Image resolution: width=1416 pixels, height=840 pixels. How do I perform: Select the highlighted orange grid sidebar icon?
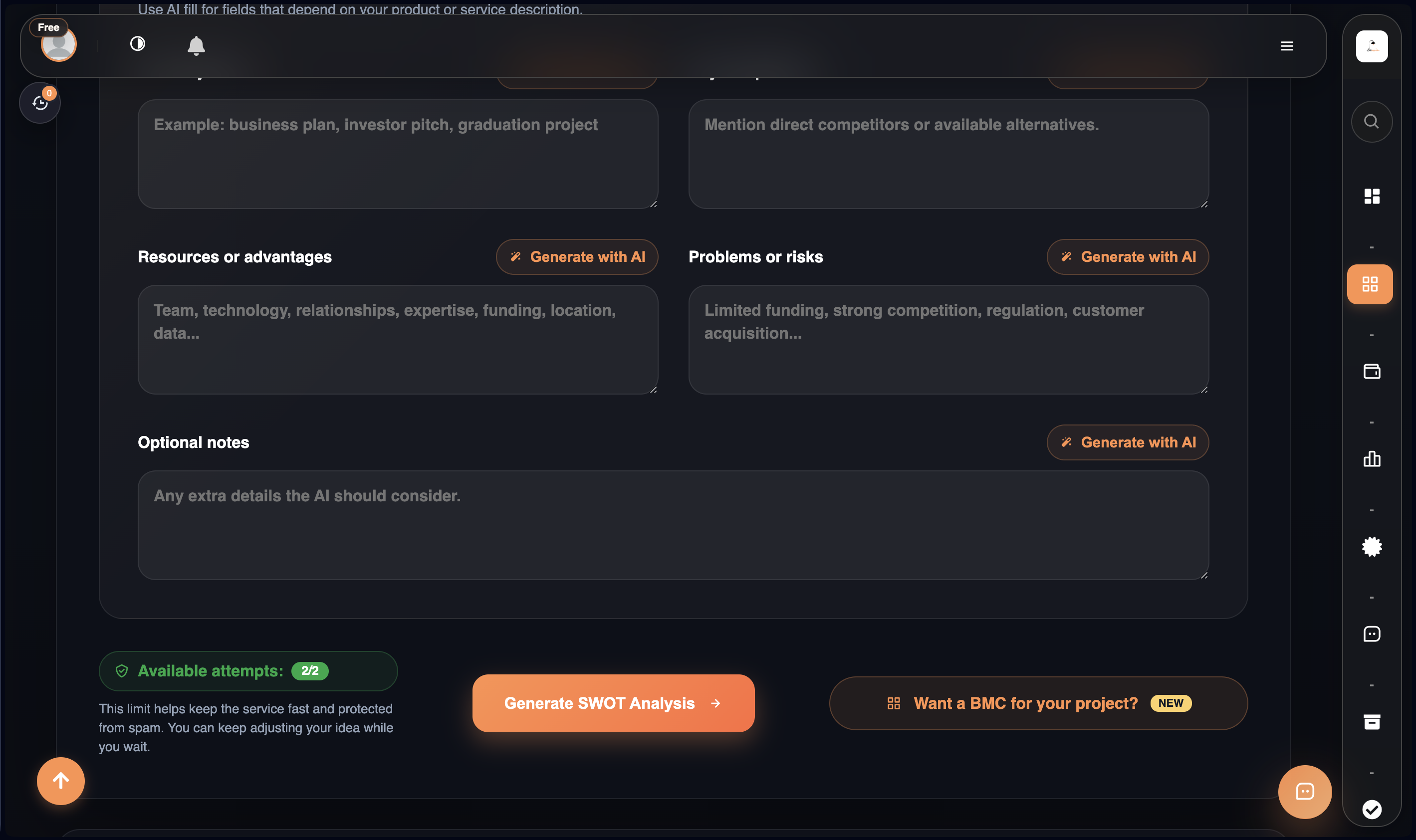pos(1370,284)
